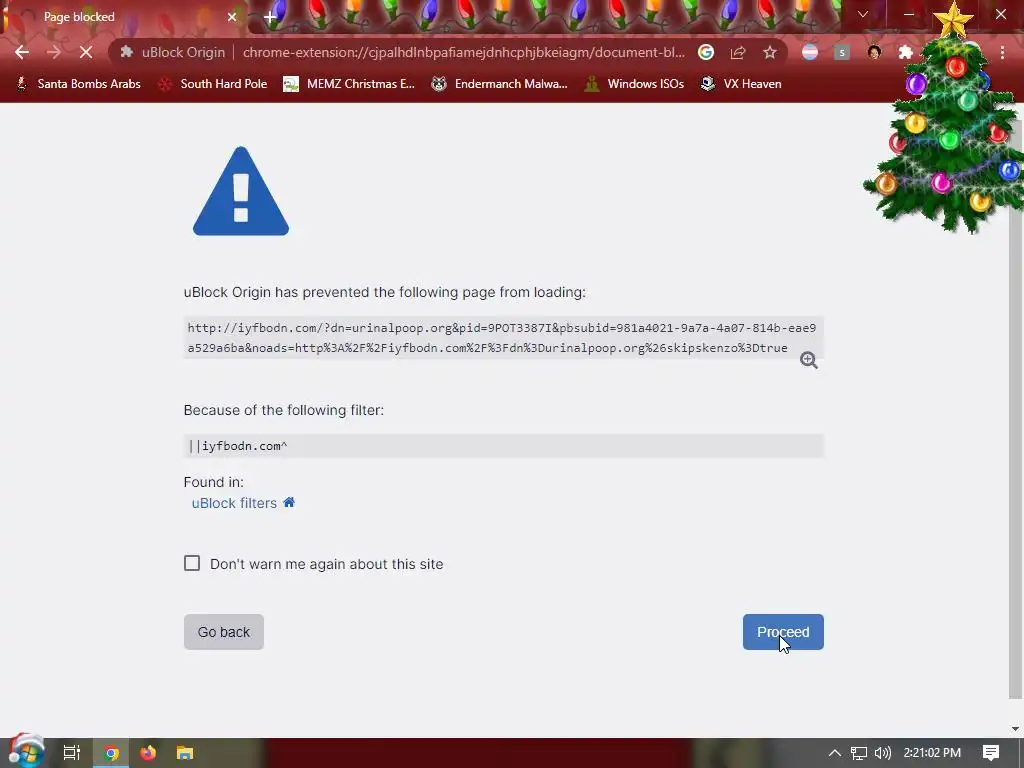This screenshot has height=768, width=1024.
Task: Click the gray S extension icon
Action: (842, 52)
